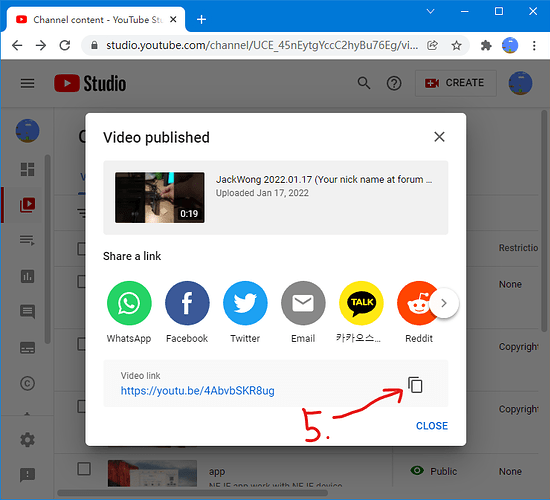Viewport: 550px width, 500px height.
Task: Open the browser Extensions puzzle icon
Action: 486,45
